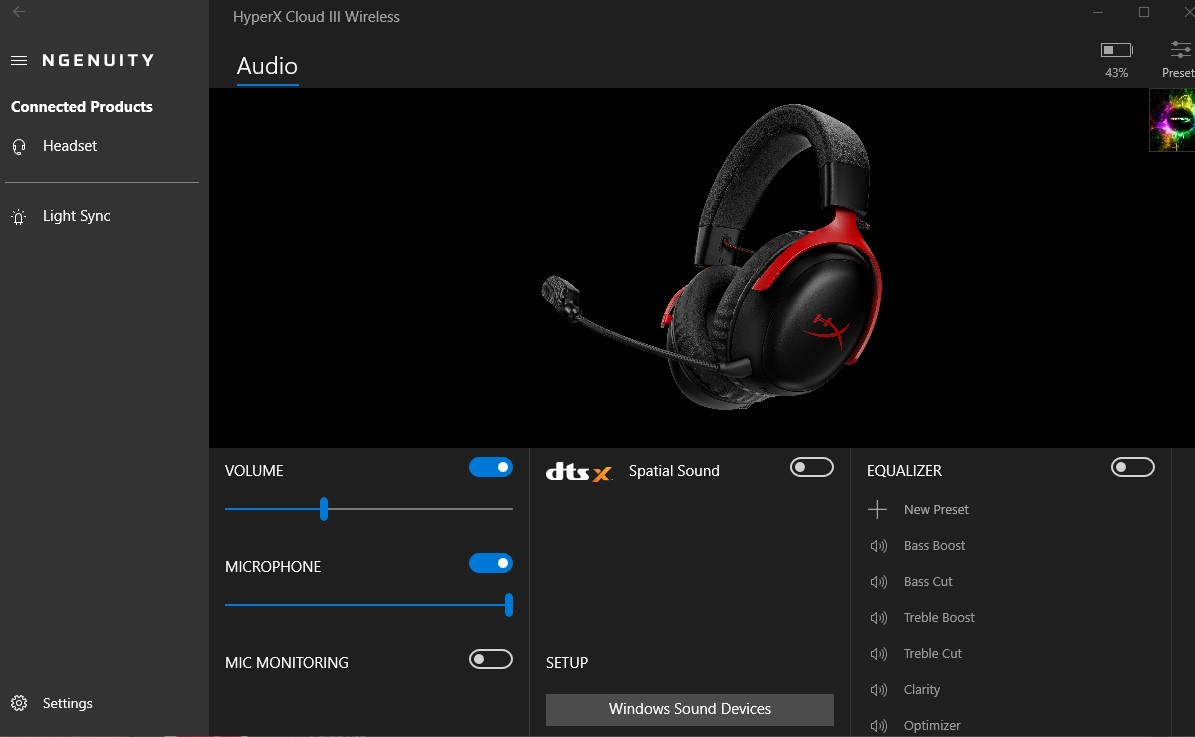Click speaker icon beside Bass Cut
The width and height of the screenshot is (1195, 737).
pyautogui.click(x=879, y=582)
